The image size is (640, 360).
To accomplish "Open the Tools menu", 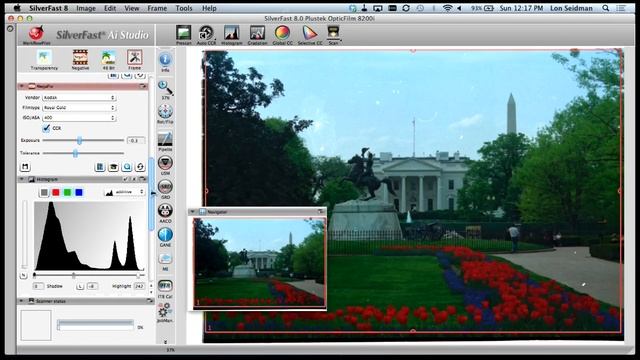I will click(x=184, y=8).
